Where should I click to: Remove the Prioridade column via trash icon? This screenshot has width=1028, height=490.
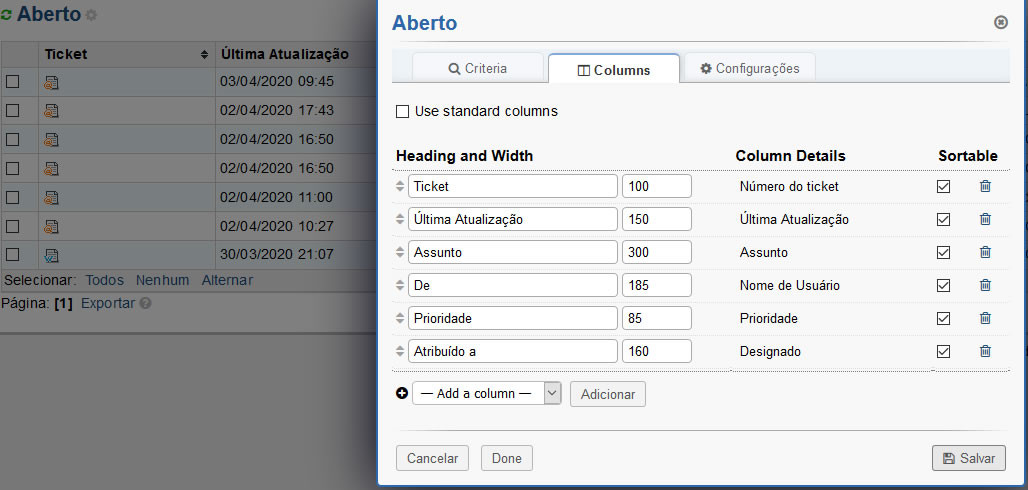point(985,318)
